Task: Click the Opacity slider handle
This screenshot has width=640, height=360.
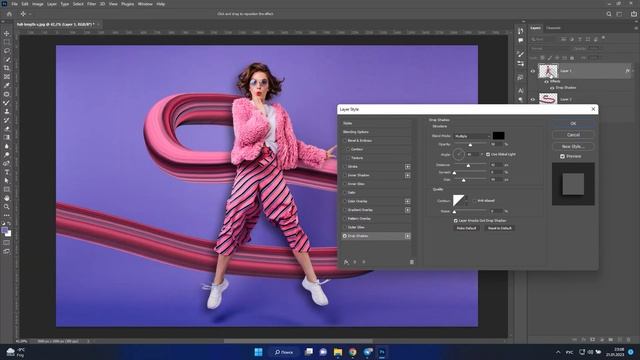Action: [470, 145]
